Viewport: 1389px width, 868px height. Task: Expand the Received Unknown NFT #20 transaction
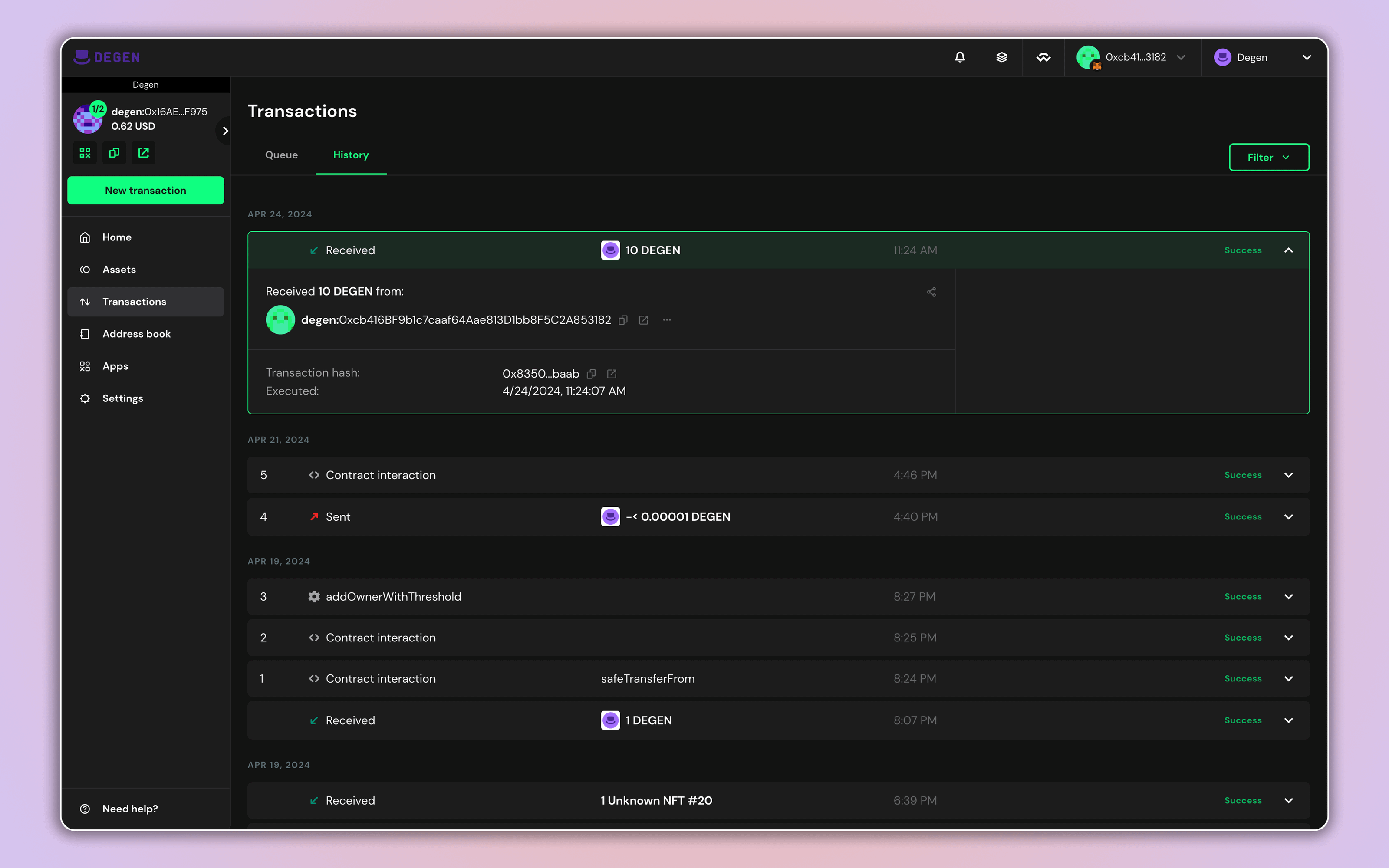[x=1289, y=800]
